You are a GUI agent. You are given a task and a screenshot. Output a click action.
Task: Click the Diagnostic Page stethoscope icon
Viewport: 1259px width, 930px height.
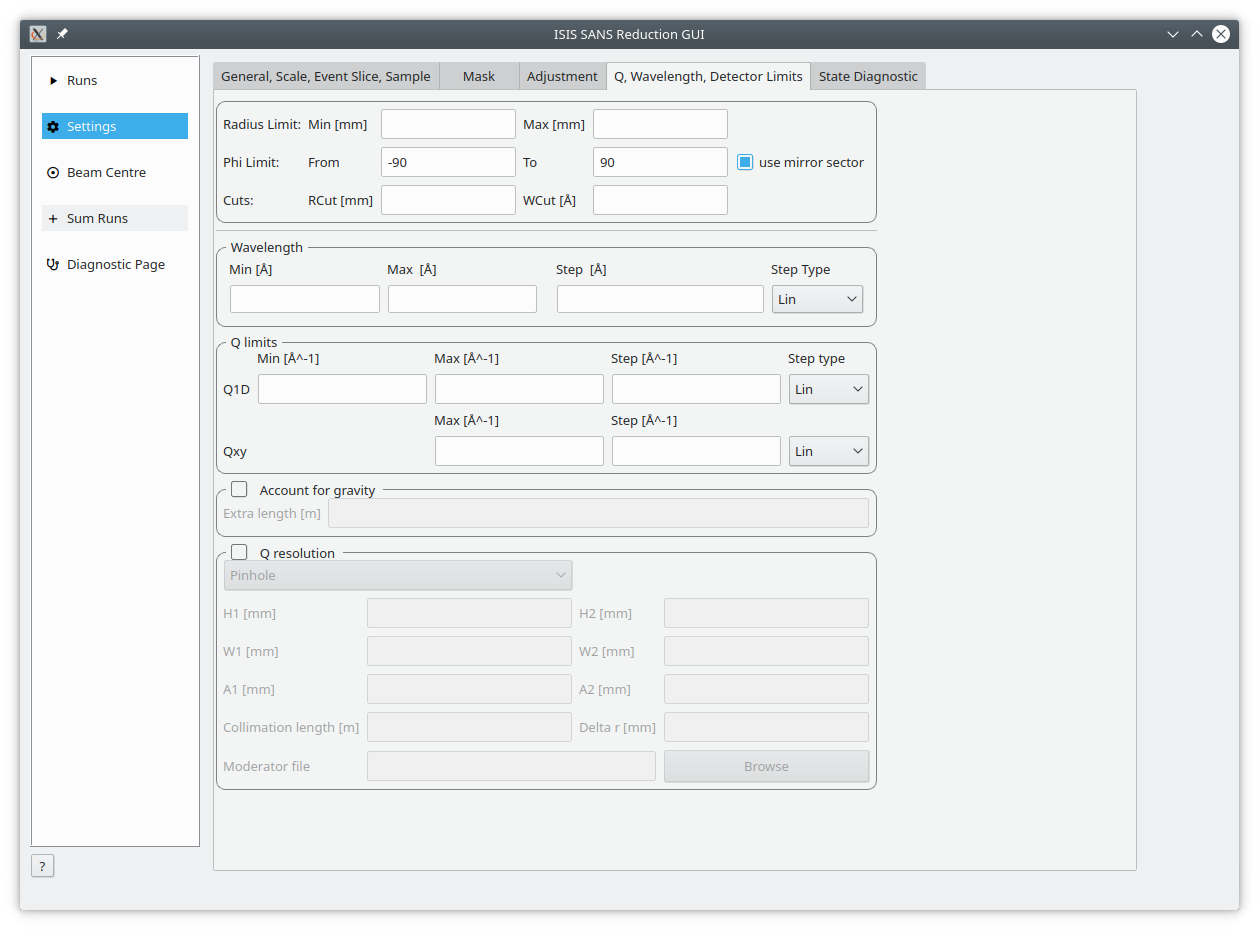point(54,265)
